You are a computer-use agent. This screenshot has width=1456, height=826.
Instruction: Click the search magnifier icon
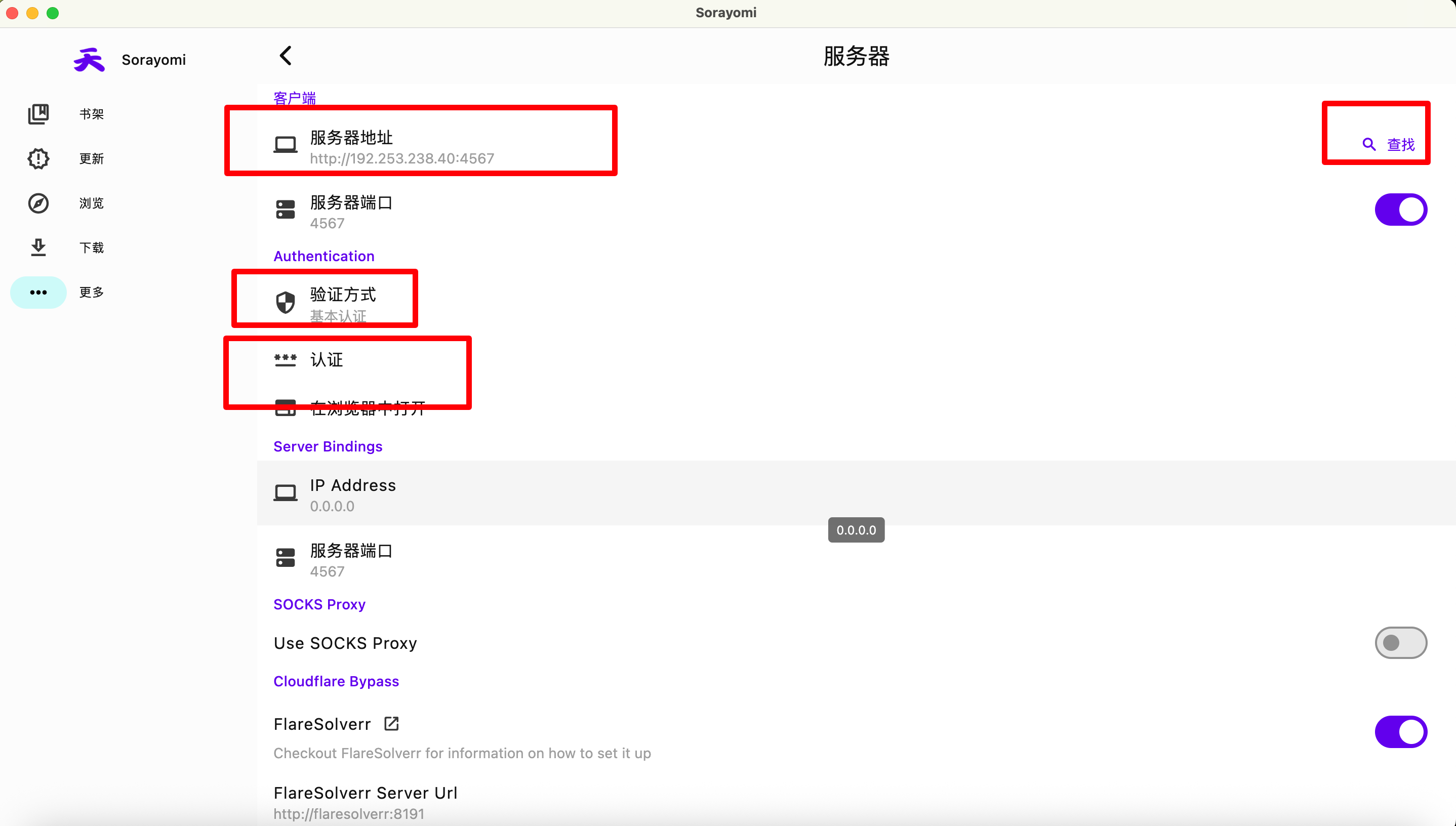(x=1368, y=145)
